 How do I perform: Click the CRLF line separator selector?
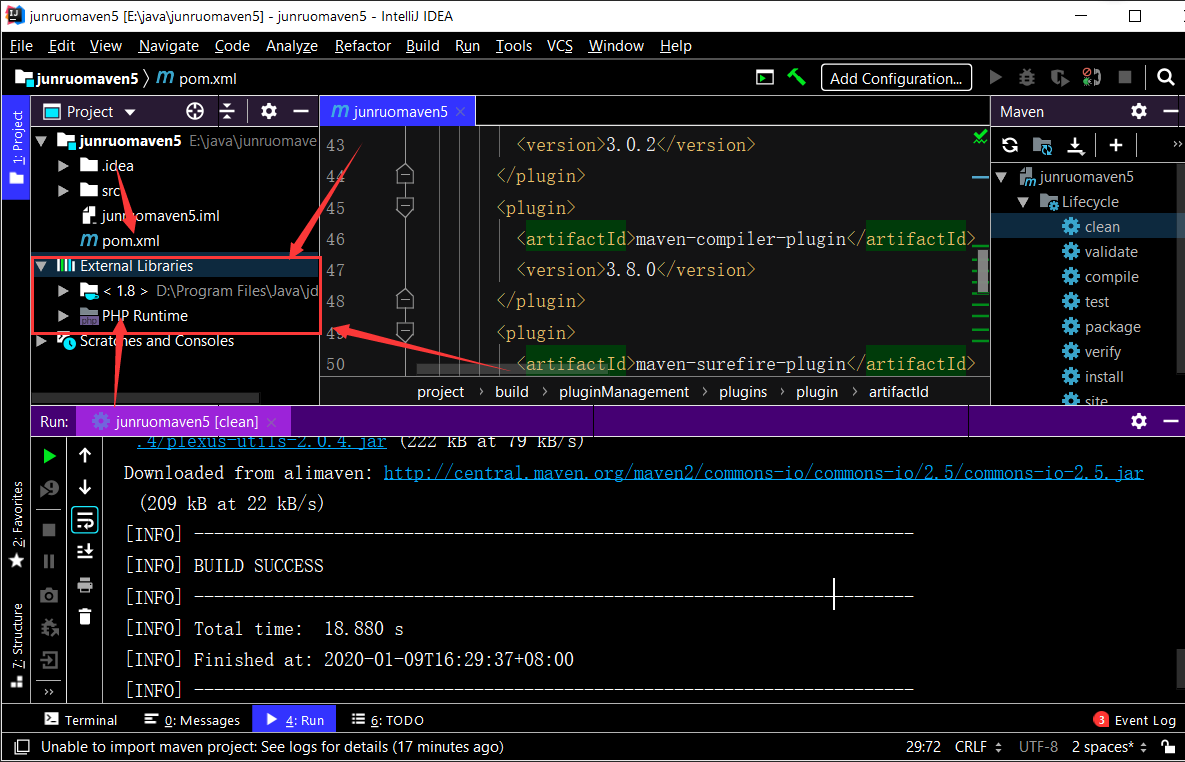coord(979,747)
